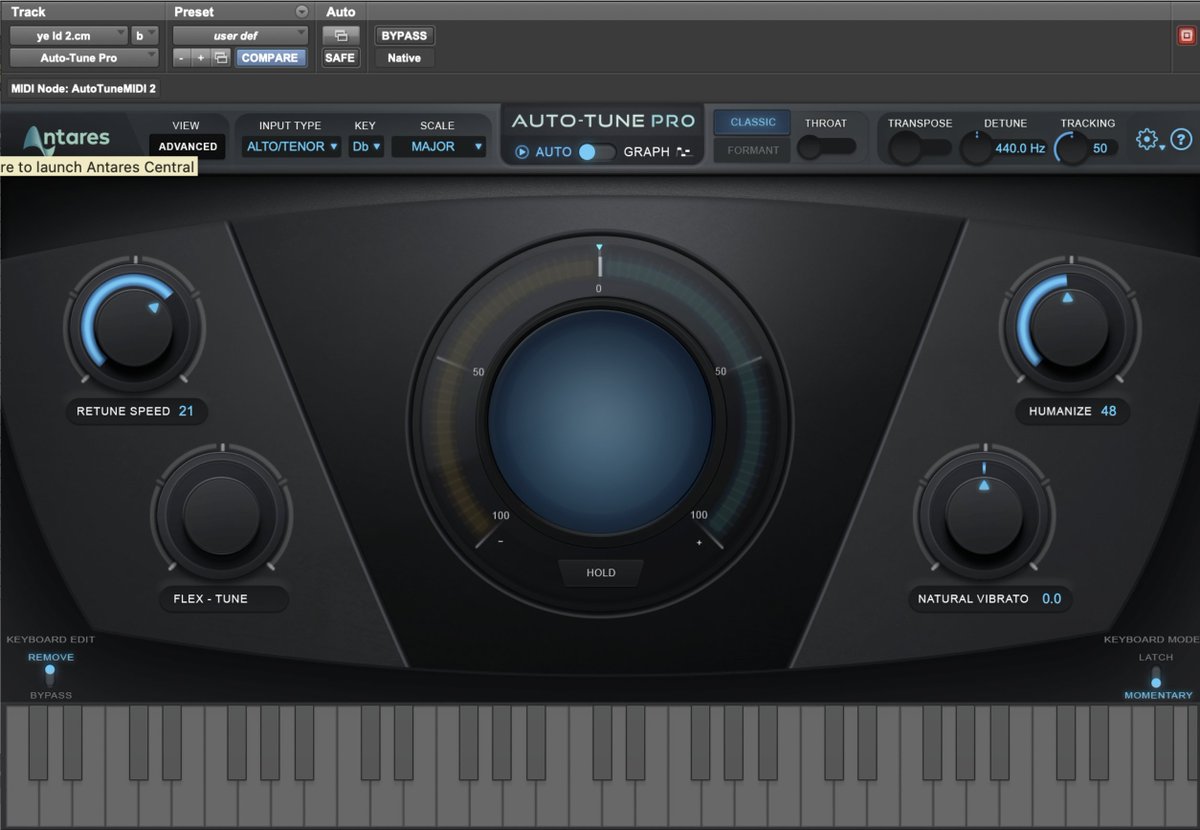Click the Flex-Tune knob
The image size is (1200, 830).
222,515
